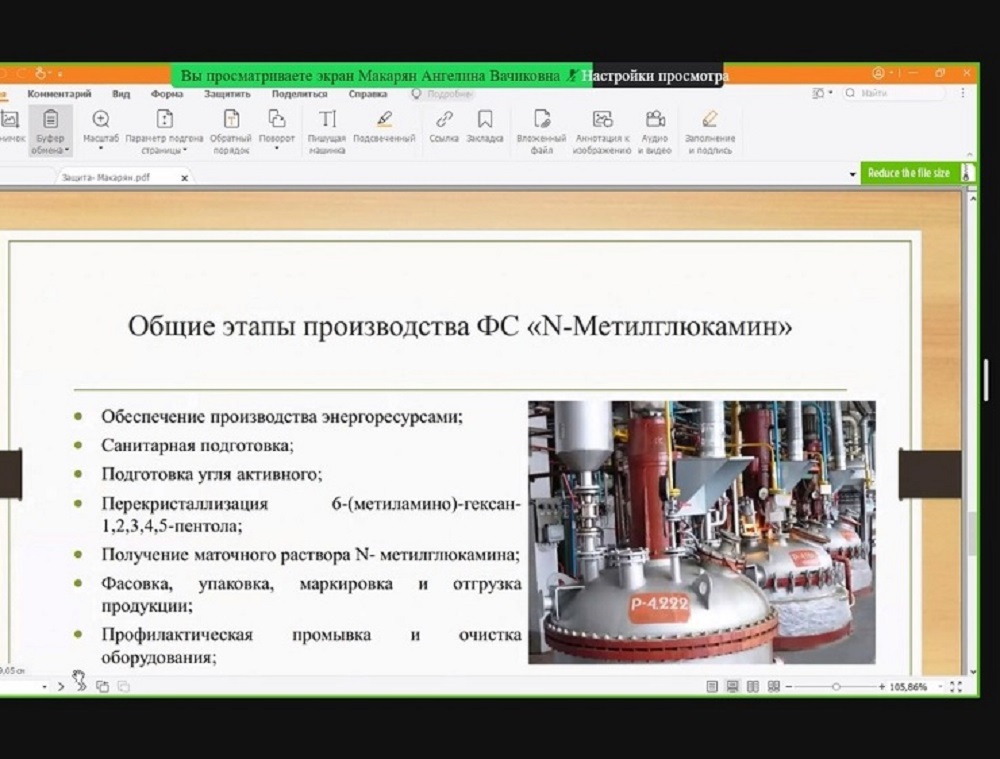Image resolution: width=1000 pixels, height=759 pixels.
Task: Open the Комментарий ribbon tab
Action: [59, 94]
